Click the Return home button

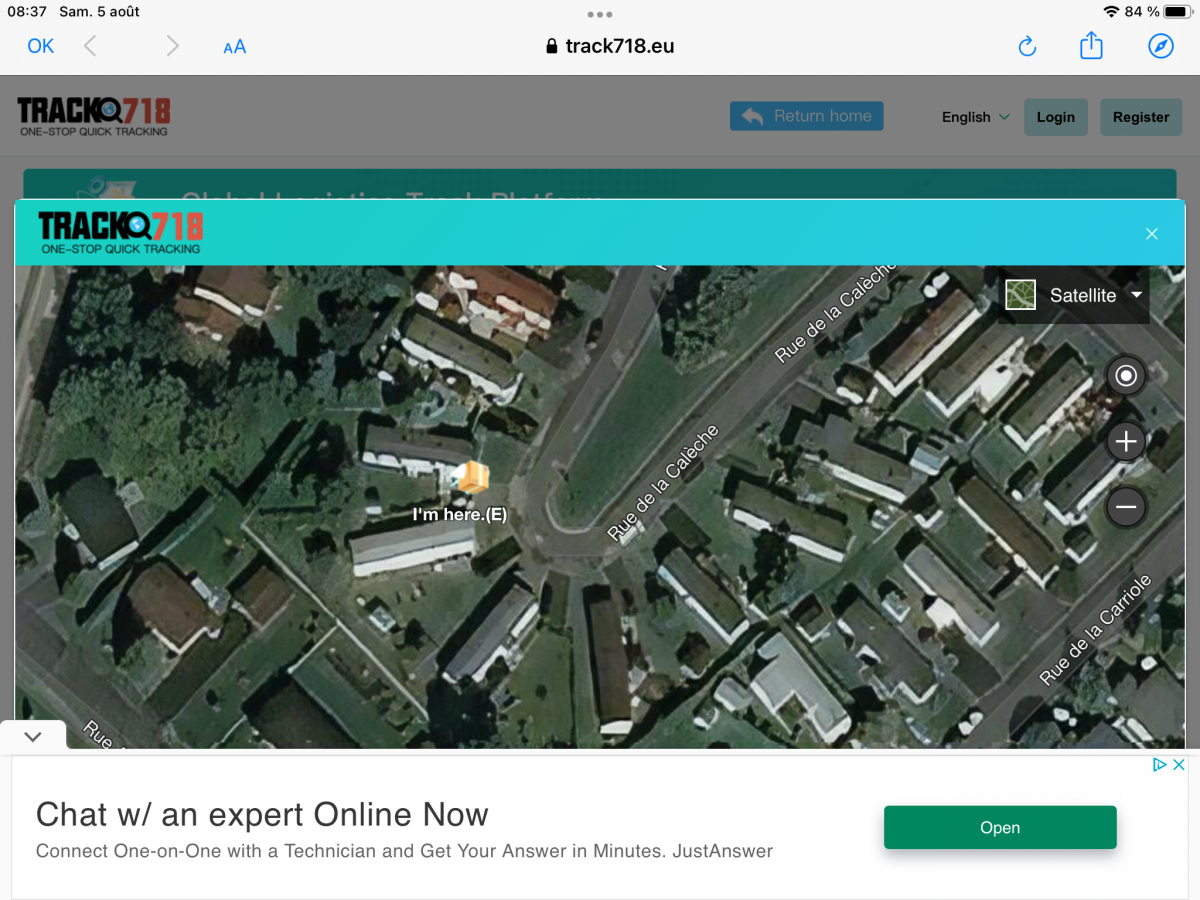click(x=807, y=116)
